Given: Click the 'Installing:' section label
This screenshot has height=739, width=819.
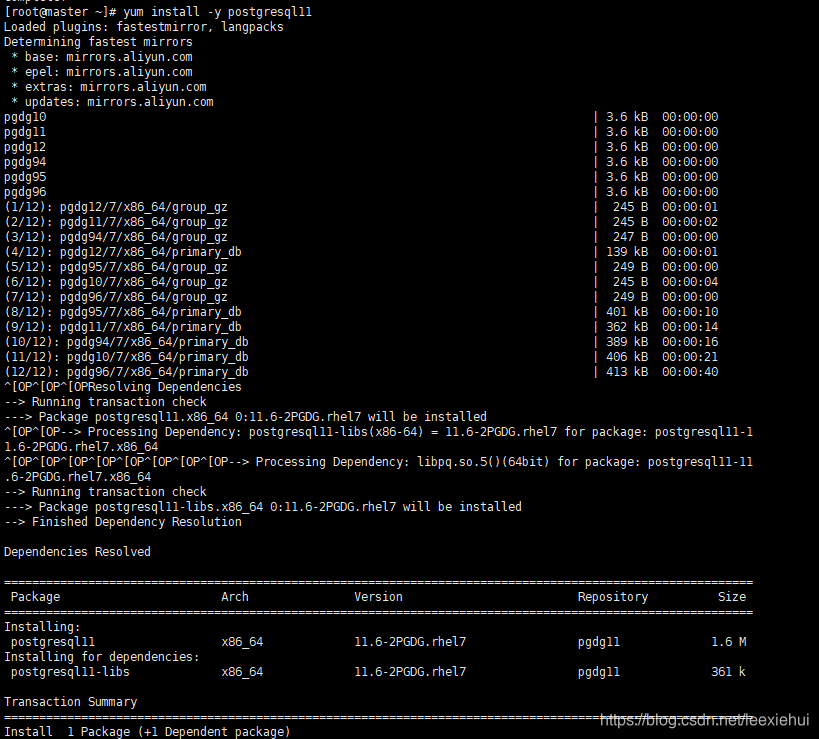Looking at the screenshot, I should 42,627.
